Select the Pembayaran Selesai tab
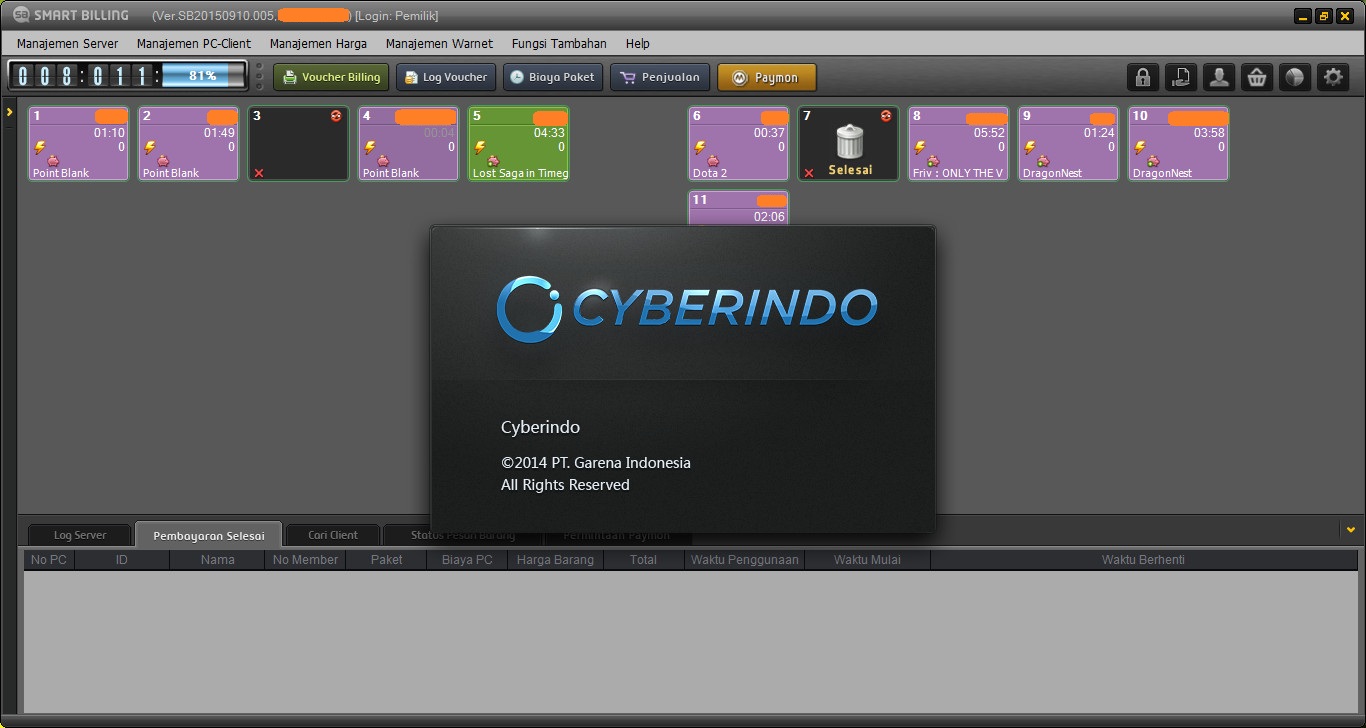1366x728 pixels. pyautogui.click(x=208, y=534)
